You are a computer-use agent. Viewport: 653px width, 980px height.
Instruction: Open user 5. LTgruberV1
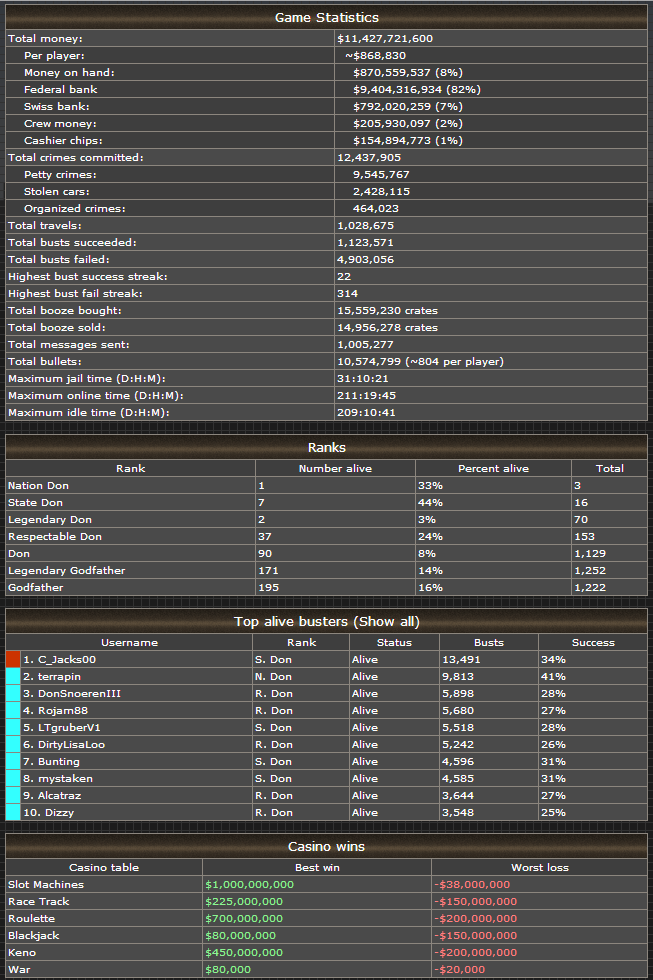point(62,728)
